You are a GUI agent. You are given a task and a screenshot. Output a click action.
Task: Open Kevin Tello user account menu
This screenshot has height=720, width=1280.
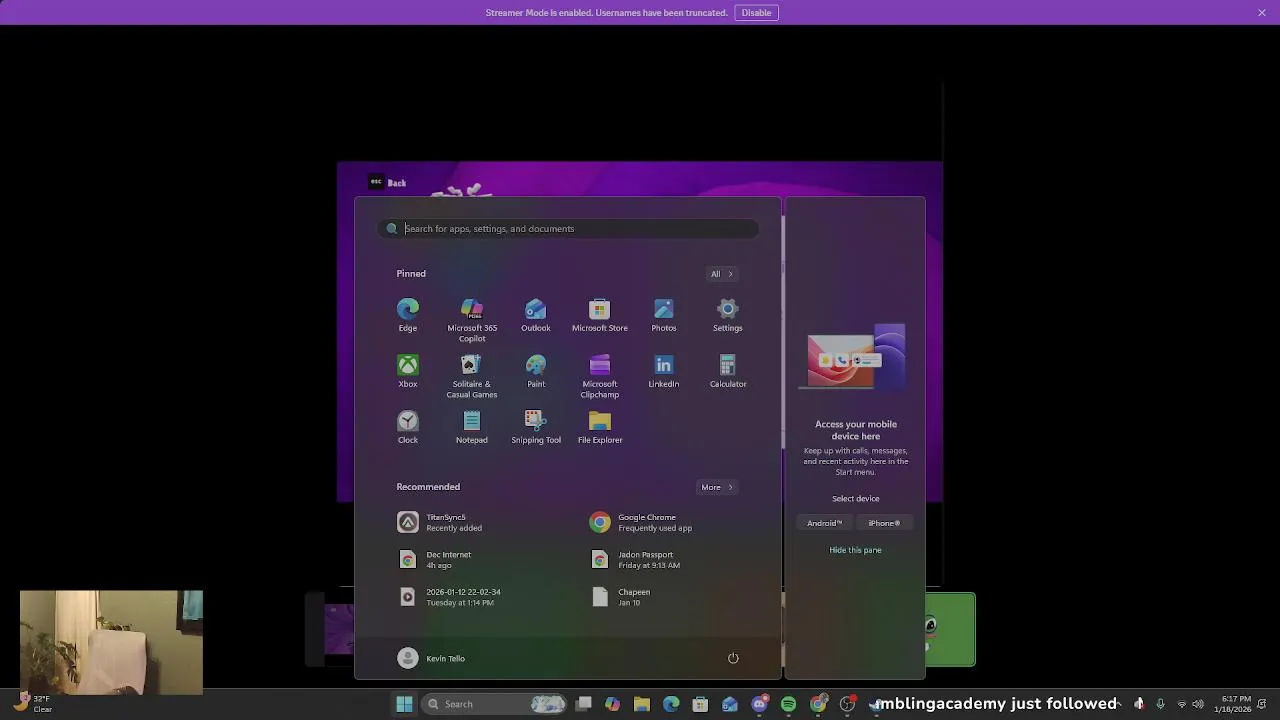(x=432, y=658)
